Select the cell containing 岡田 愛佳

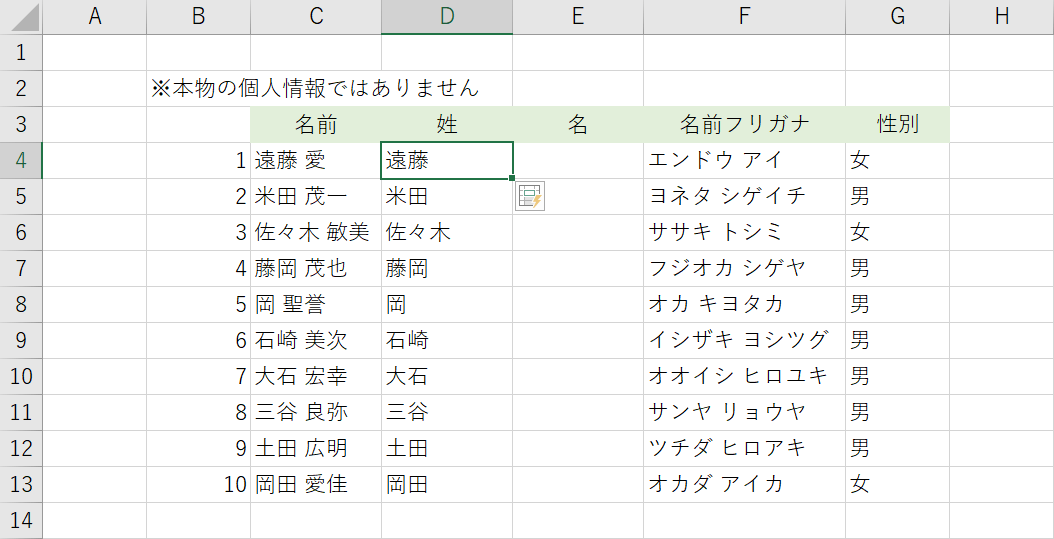(315, 485)
